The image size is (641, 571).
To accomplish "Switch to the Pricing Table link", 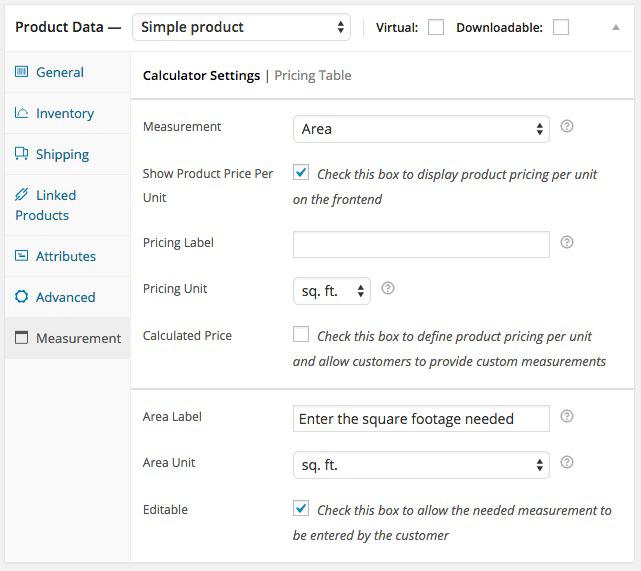I will tap(313, 75).
